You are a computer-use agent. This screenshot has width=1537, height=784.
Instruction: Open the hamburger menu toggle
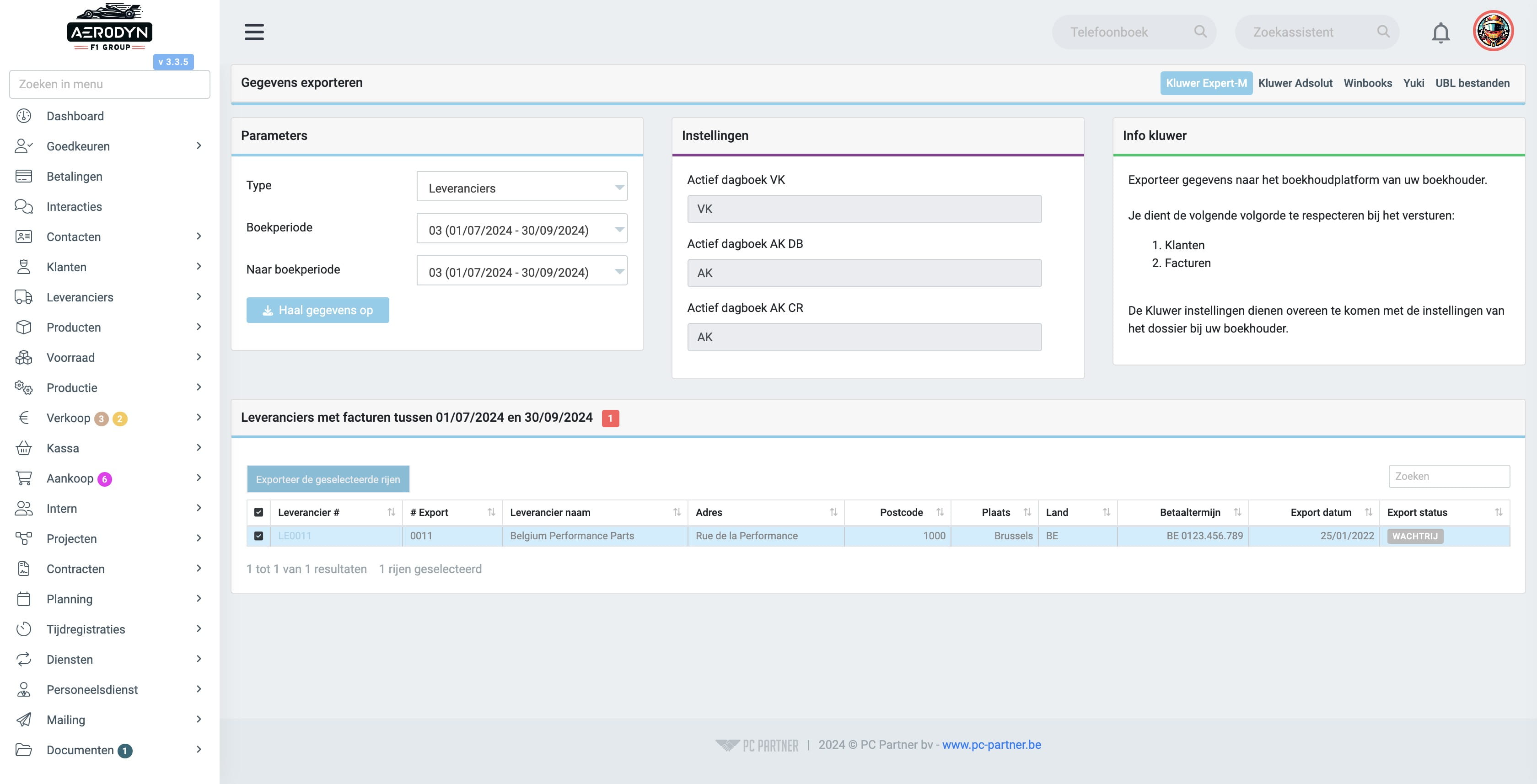coord(254,32)
